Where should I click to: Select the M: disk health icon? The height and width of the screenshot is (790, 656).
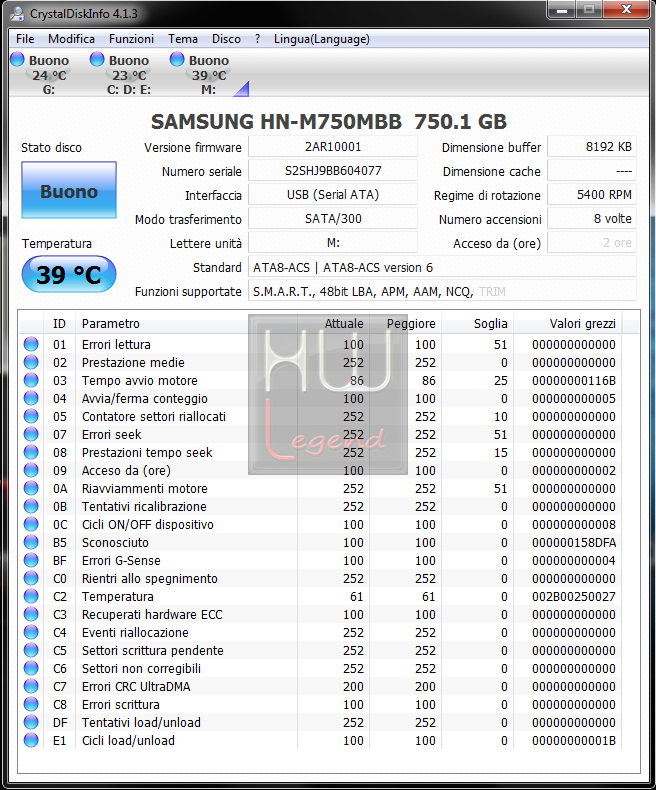point(177,59)
